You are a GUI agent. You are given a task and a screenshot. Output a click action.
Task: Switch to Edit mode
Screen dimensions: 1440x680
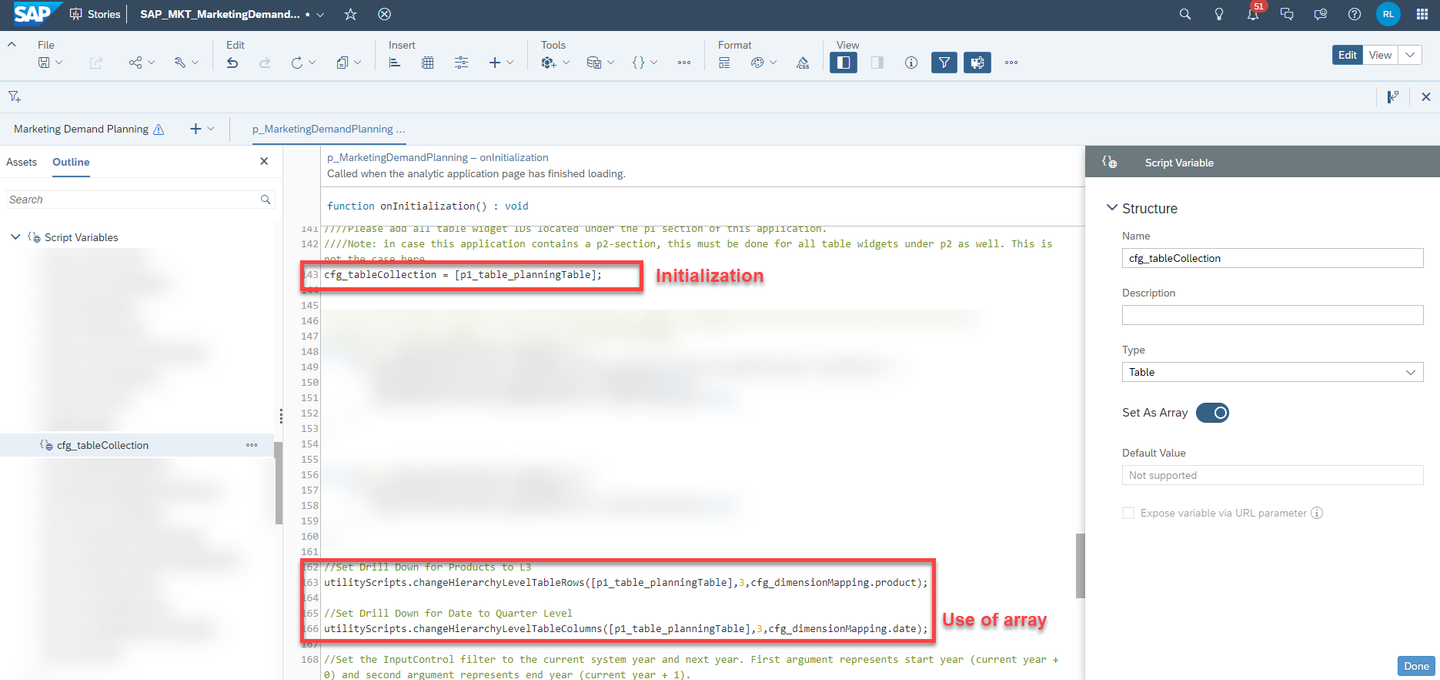coord(1348,55)
